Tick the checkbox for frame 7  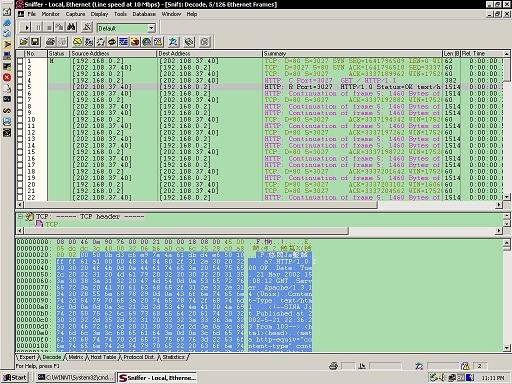pyautogui.click(x=20, y=100)
